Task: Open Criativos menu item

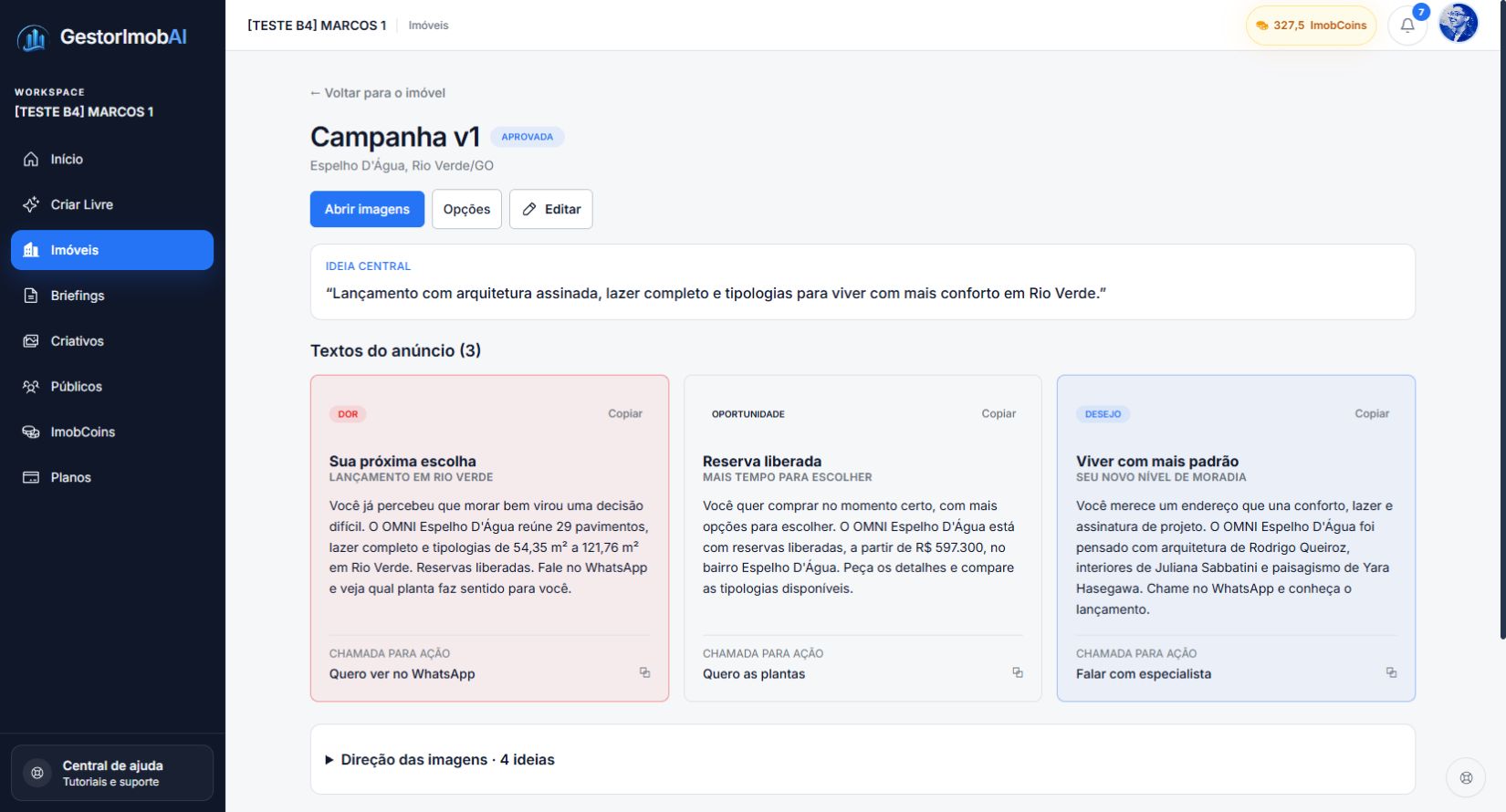Action: pyautogui.click(x=112, y=341)
